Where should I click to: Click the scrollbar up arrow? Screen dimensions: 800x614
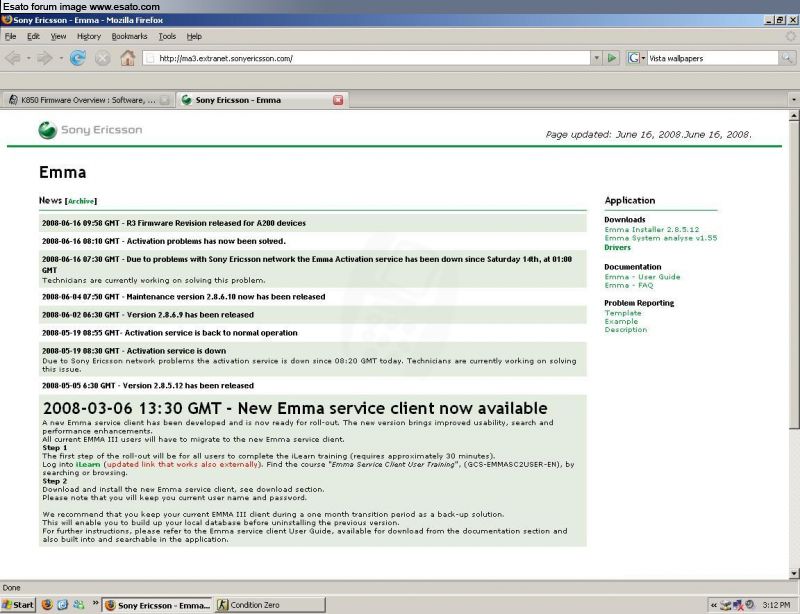[793, 116]
